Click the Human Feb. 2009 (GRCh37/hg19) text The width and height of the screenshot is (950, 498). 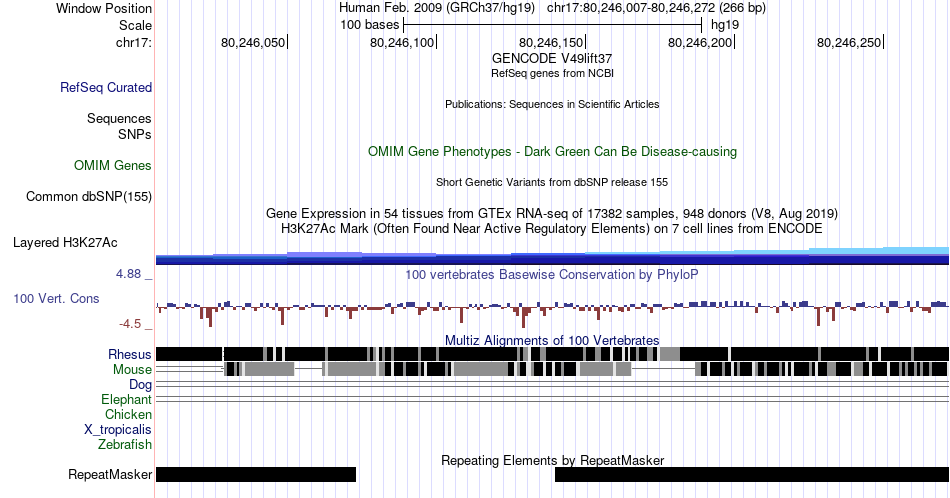pos(437,8)
